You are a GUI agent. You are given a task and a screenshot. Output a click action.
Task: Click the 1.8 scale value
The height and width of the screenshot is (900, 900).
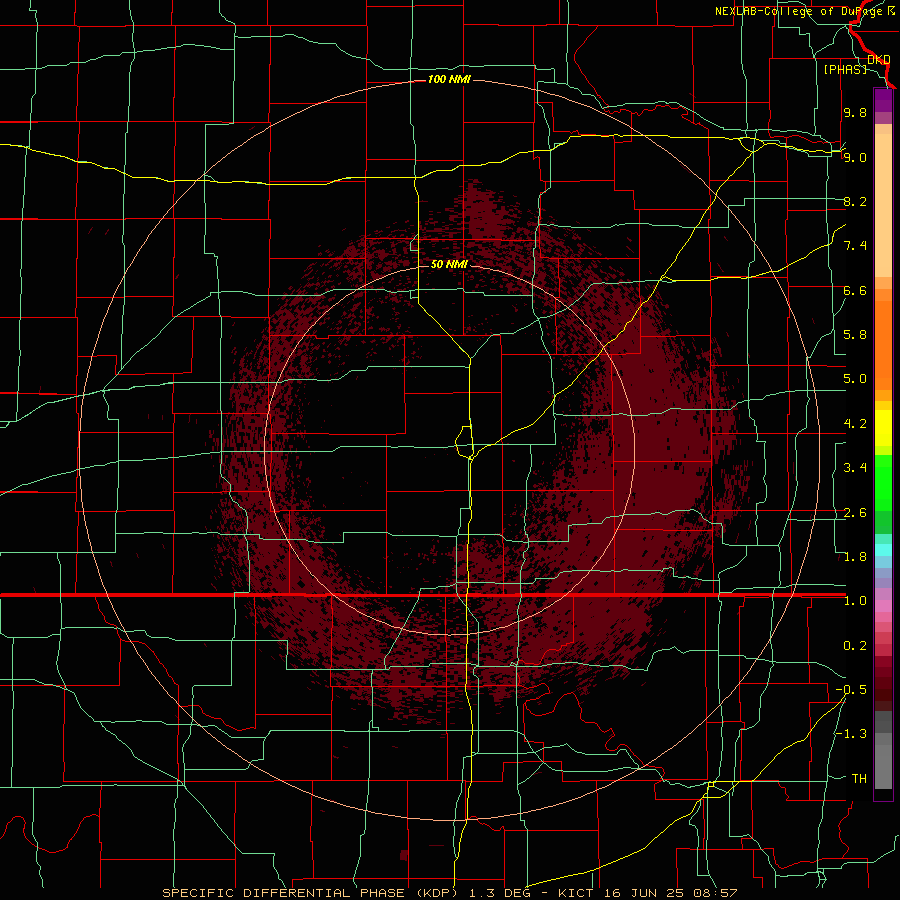(x=855, y=557)
